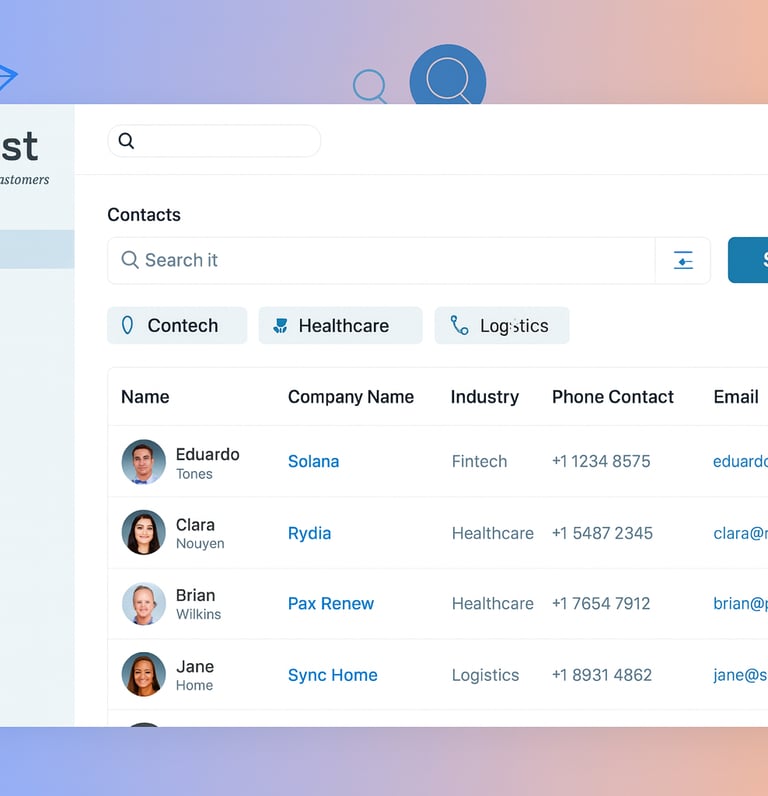Select the name 'Clara'

pyautogui.click(x=195, y=525)
